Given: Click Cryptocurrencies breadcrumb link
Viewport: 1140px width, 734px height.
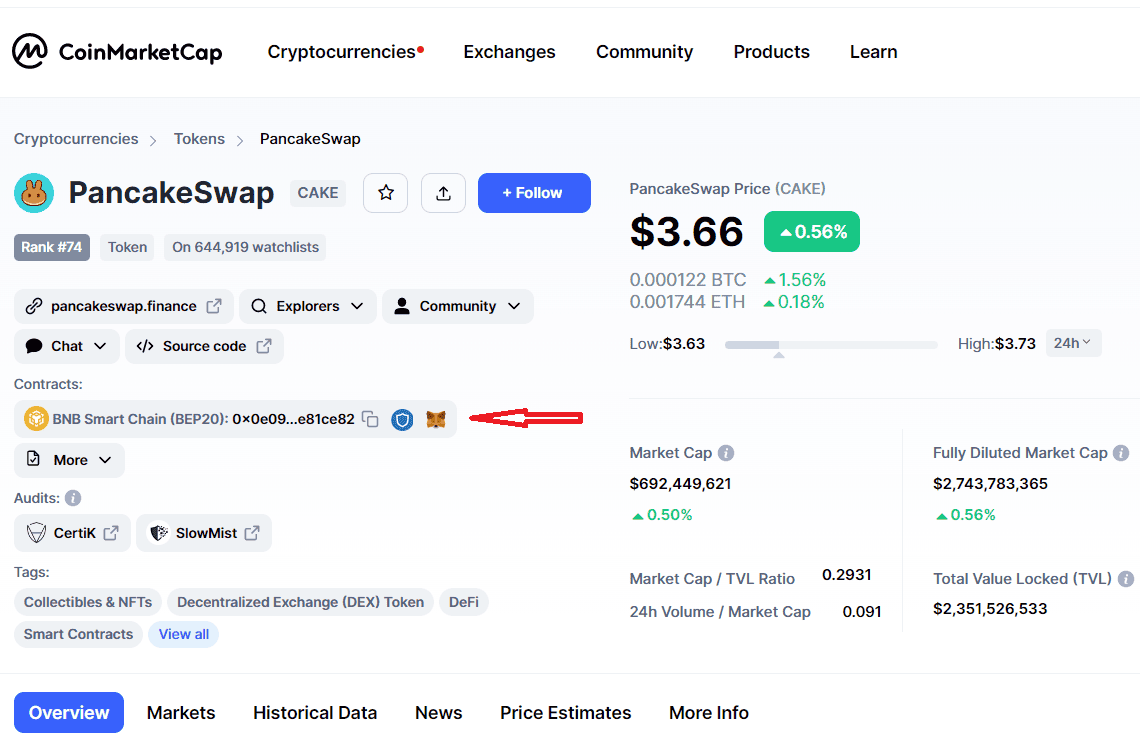Looking at the screenshot, I should (76, 139).
